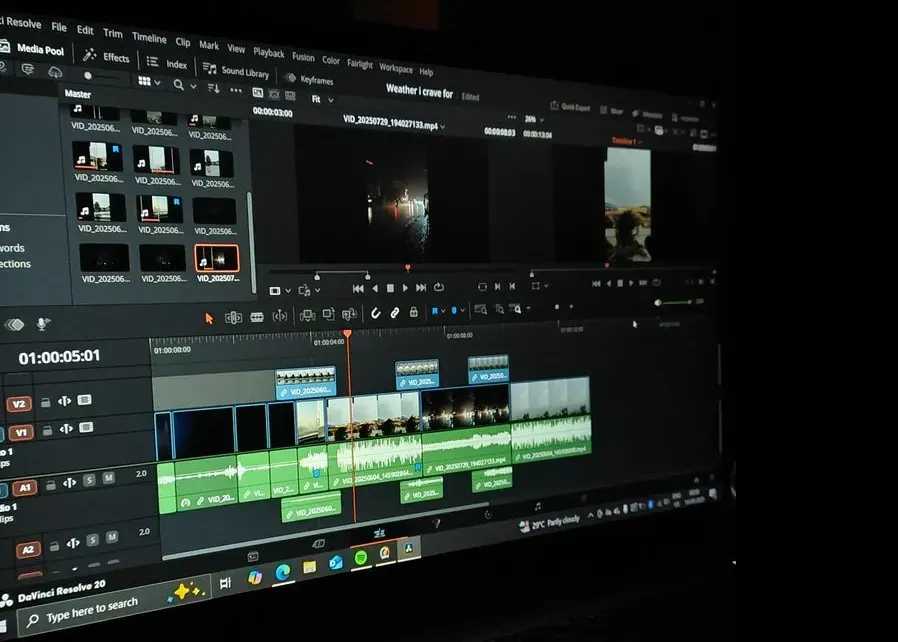Viewport: 898px width, 642px height.
Task: Toggle auto track selector on V2 track
Action: tap(64, 401)
